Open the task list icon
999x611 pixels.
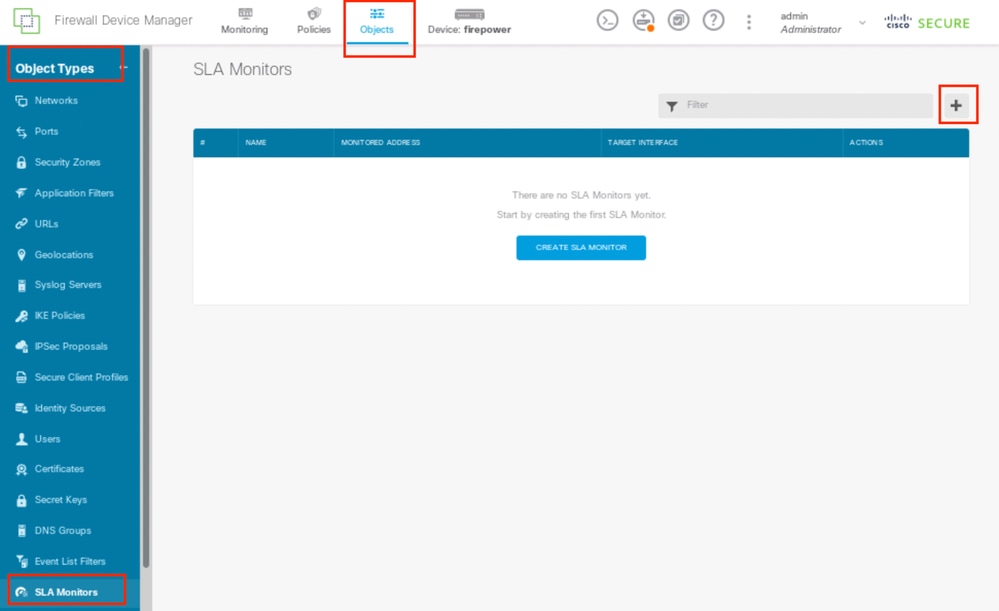(x=679, y=20)
